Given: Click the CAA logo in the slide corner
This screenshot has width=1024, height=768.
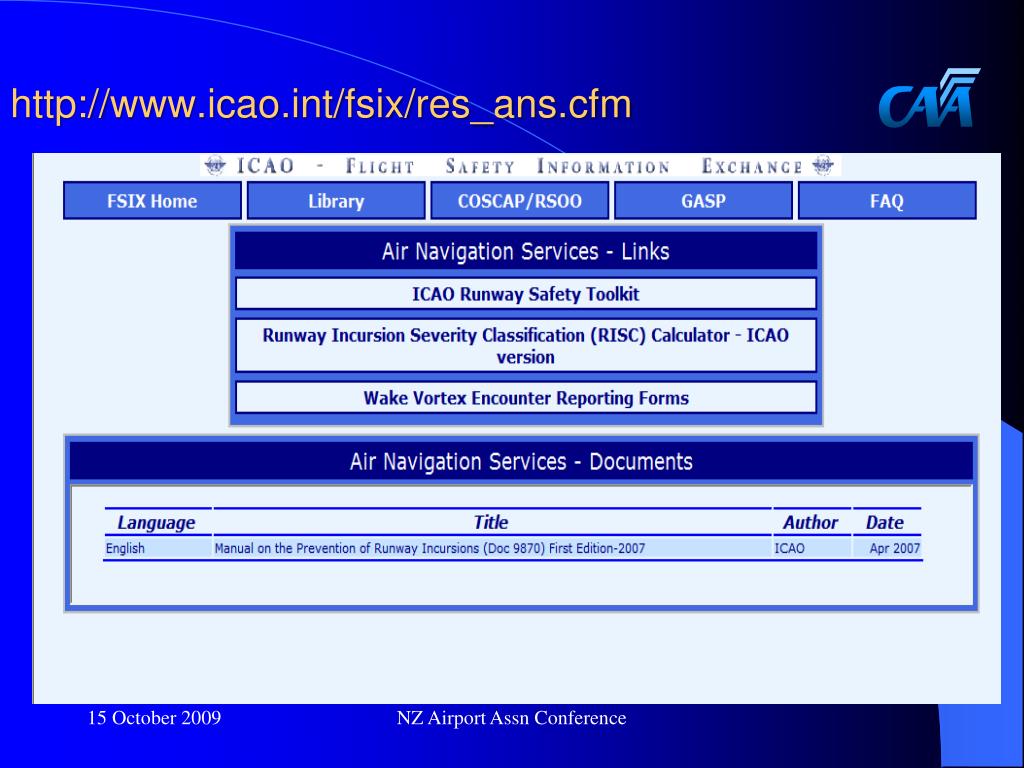Looking at the screenshot, I should click(x=929, y=98).
